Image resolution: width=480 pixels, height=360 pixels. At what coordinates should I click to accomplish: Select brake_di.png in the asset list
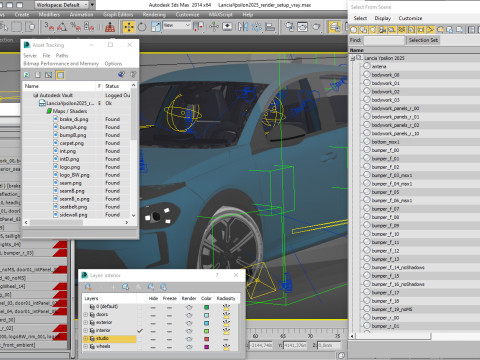(x=74, y=119)
